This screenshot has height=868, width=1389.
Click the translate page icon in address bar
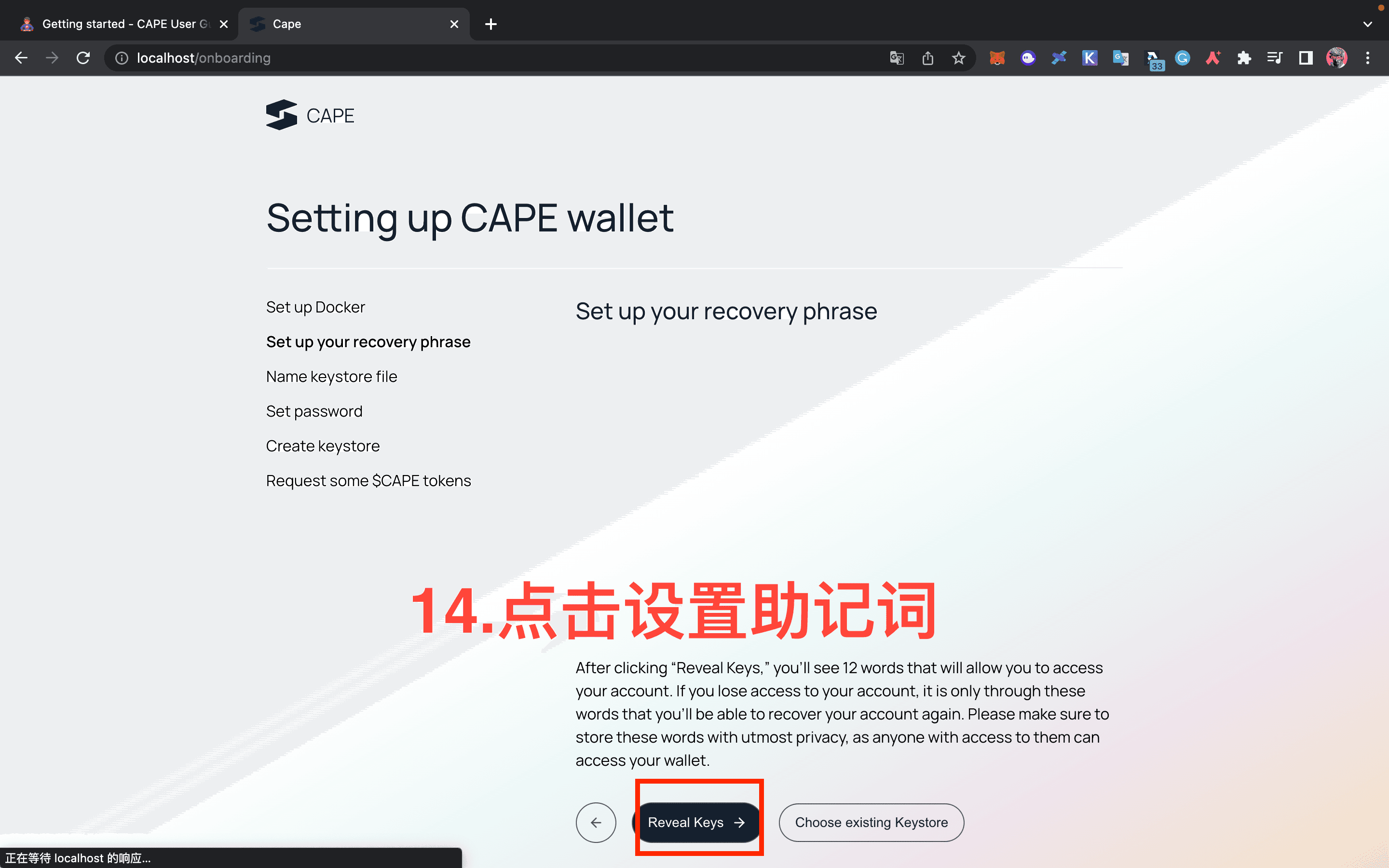click(x=896, y=58)
